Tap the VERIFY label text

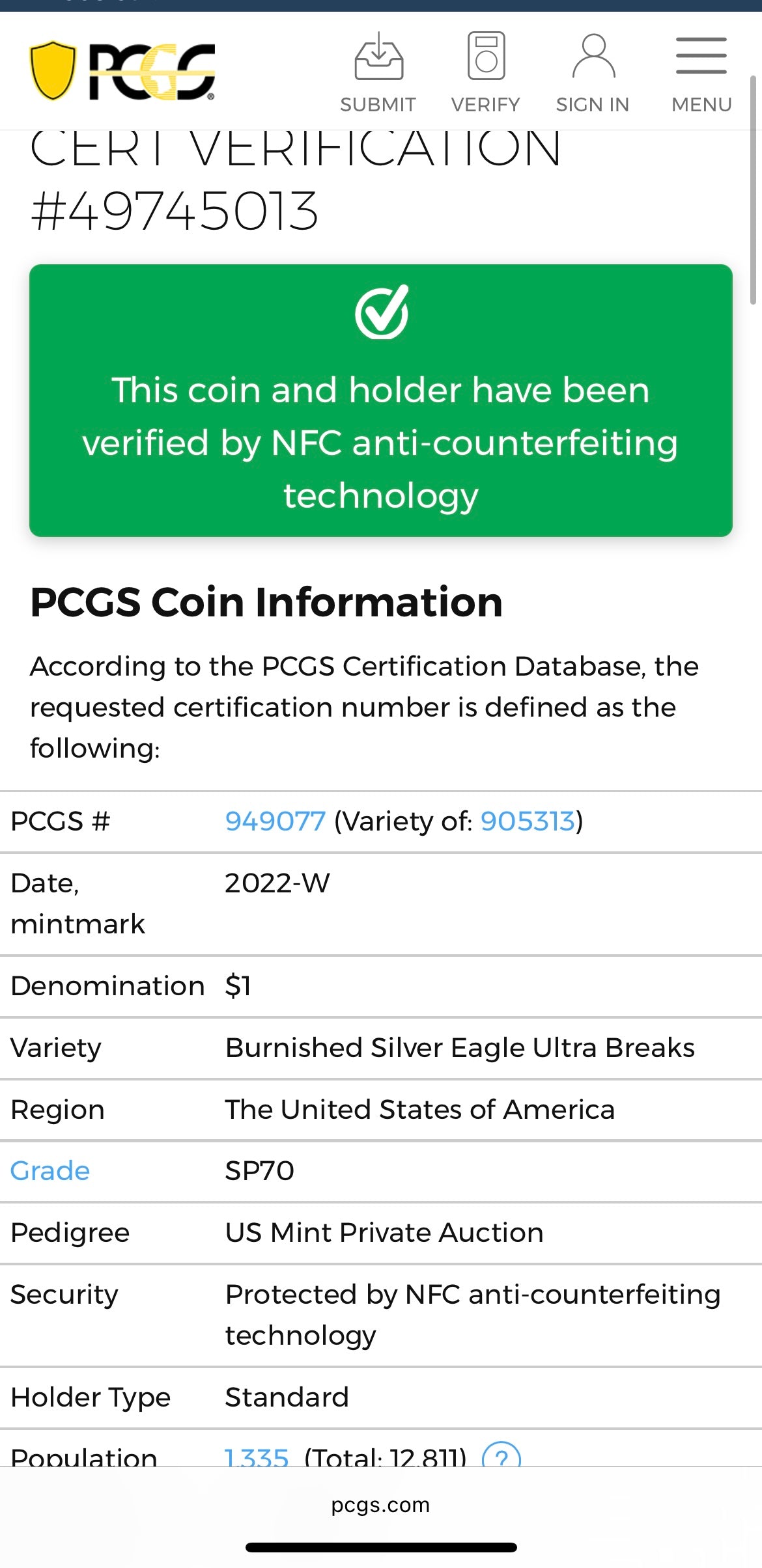485,104
